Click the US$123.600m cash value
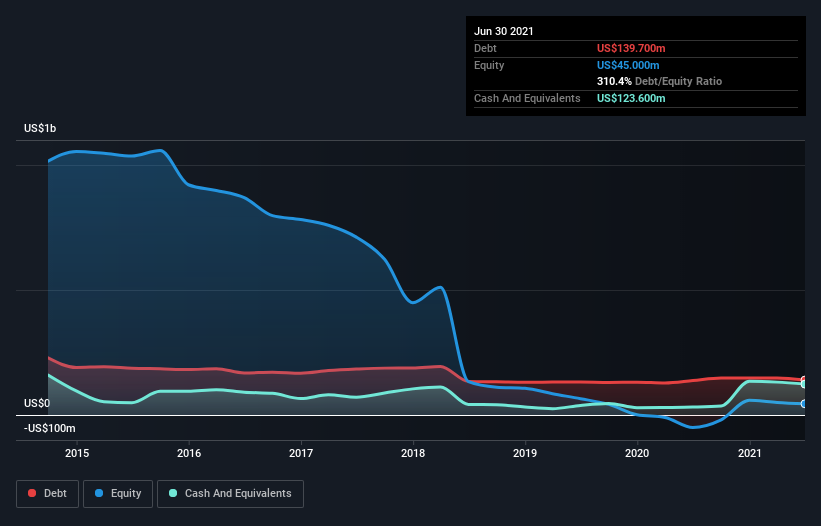 [x=631, y=98]
